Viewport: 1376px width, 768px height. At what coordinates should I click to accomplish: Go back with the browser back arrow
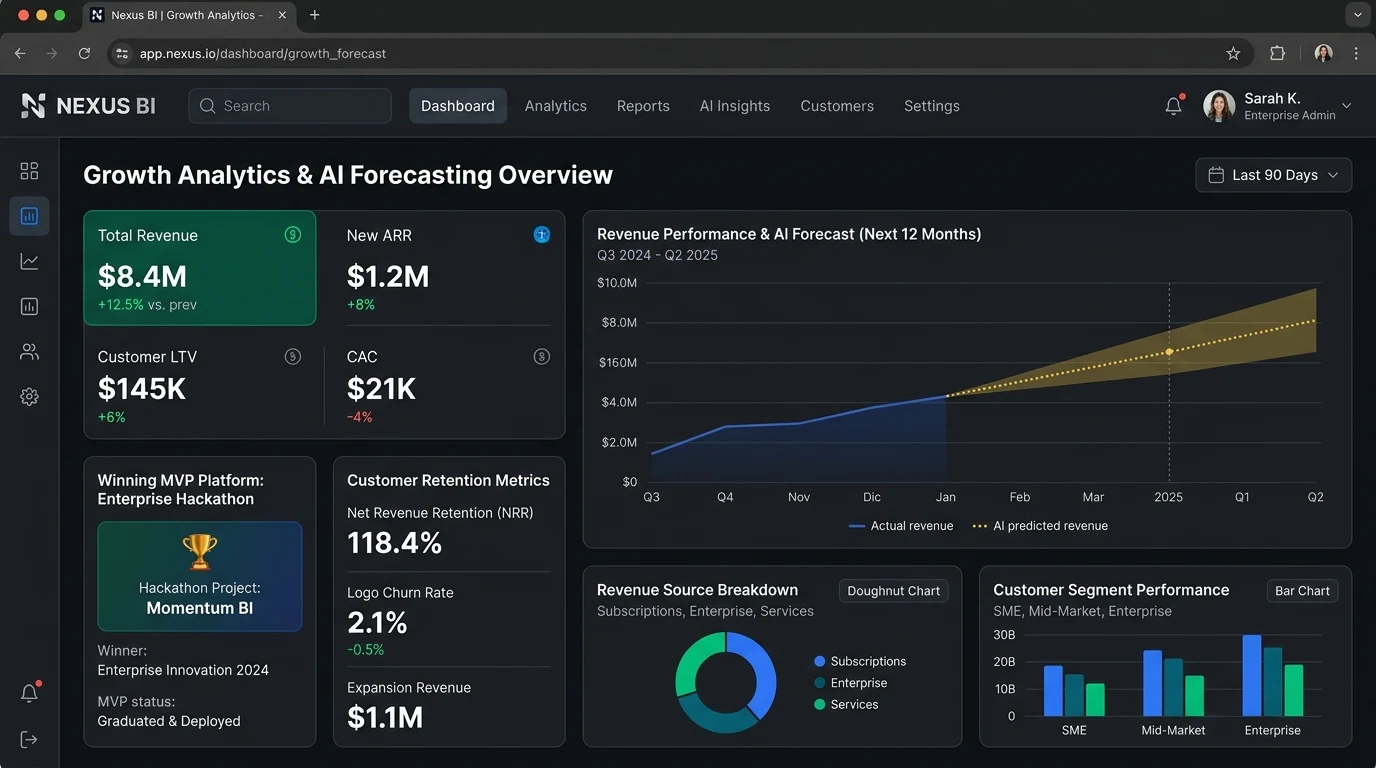20,53
